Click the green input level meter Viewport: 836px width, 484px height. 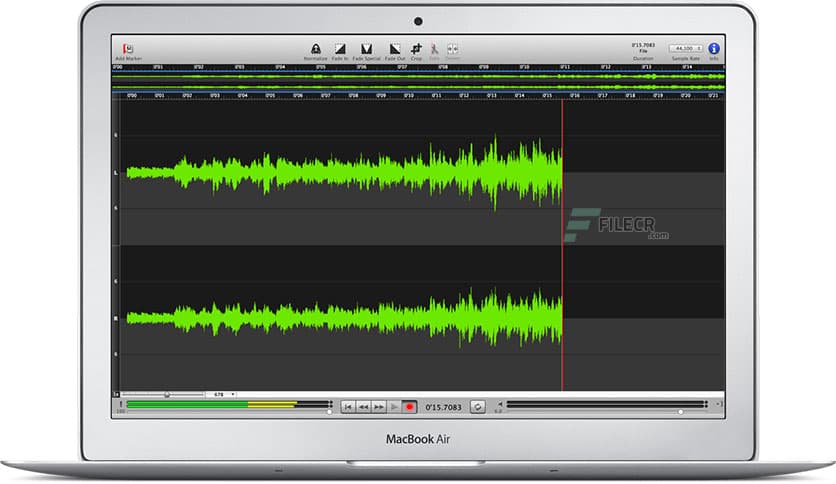[x=229, y=405]
